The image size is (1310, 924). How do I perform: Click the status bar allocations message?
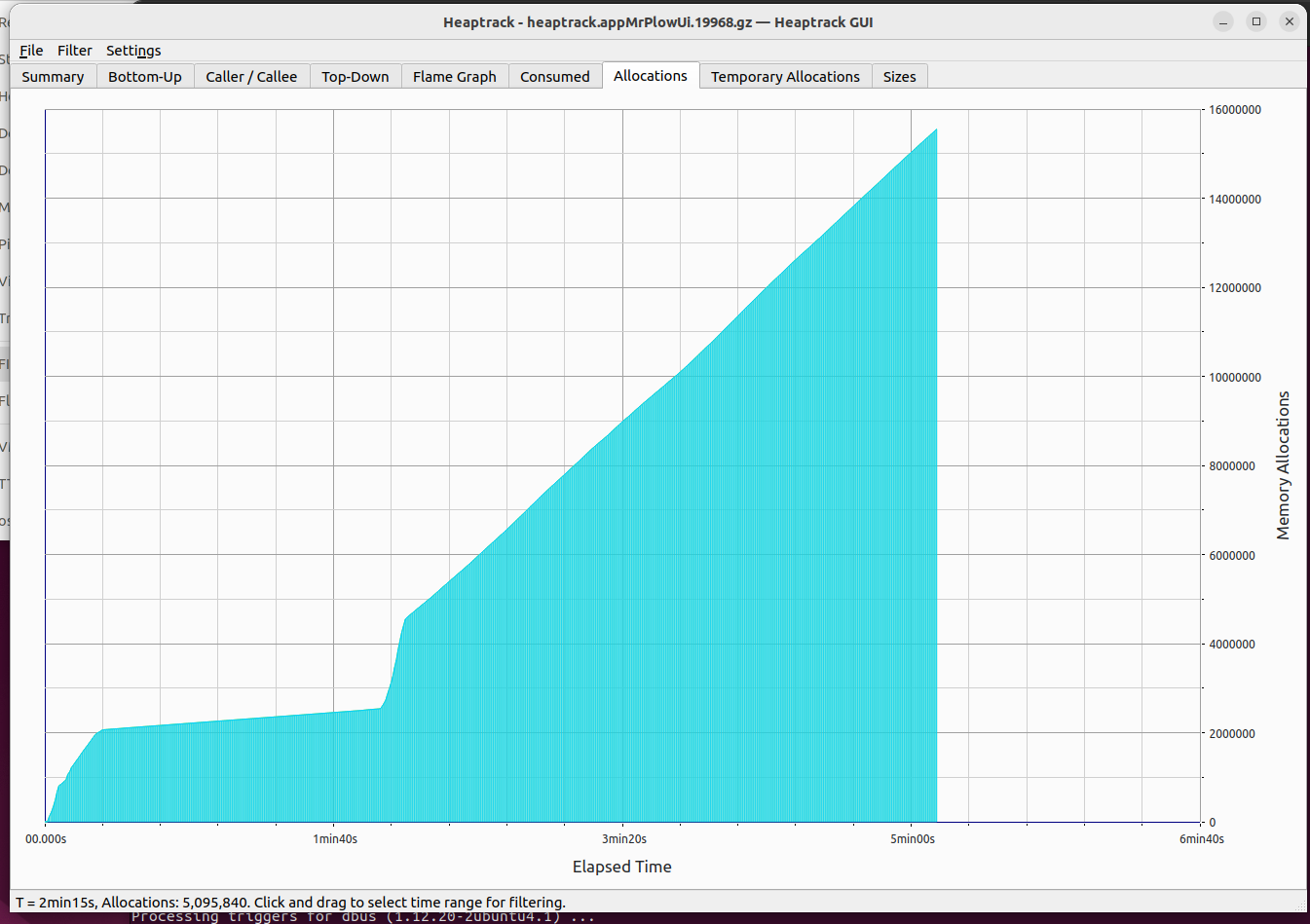290,903
